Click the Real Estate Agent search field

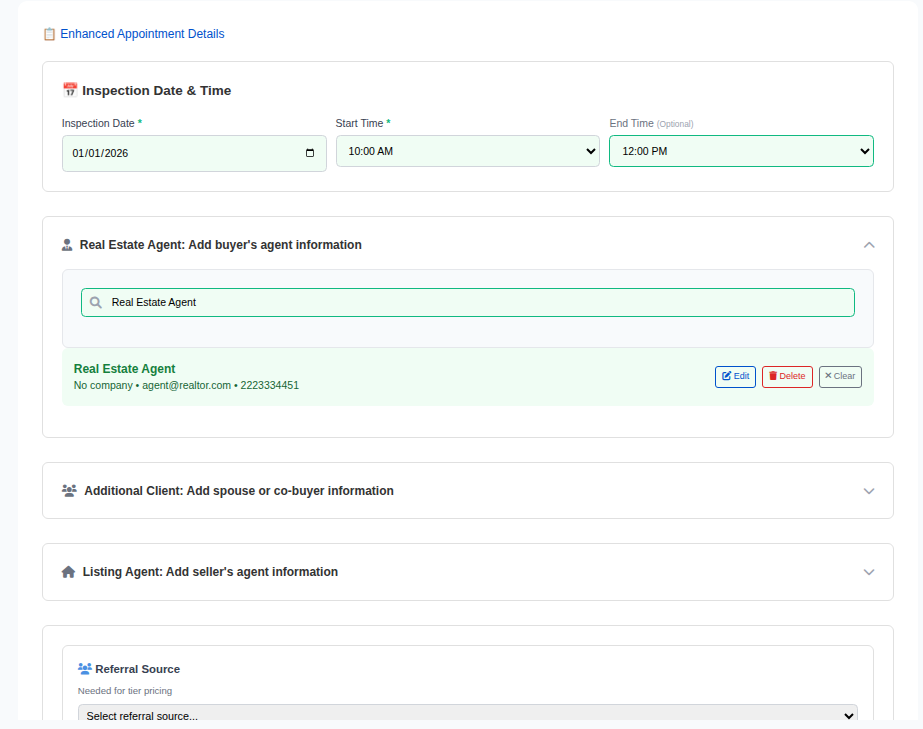pos(467,302)
